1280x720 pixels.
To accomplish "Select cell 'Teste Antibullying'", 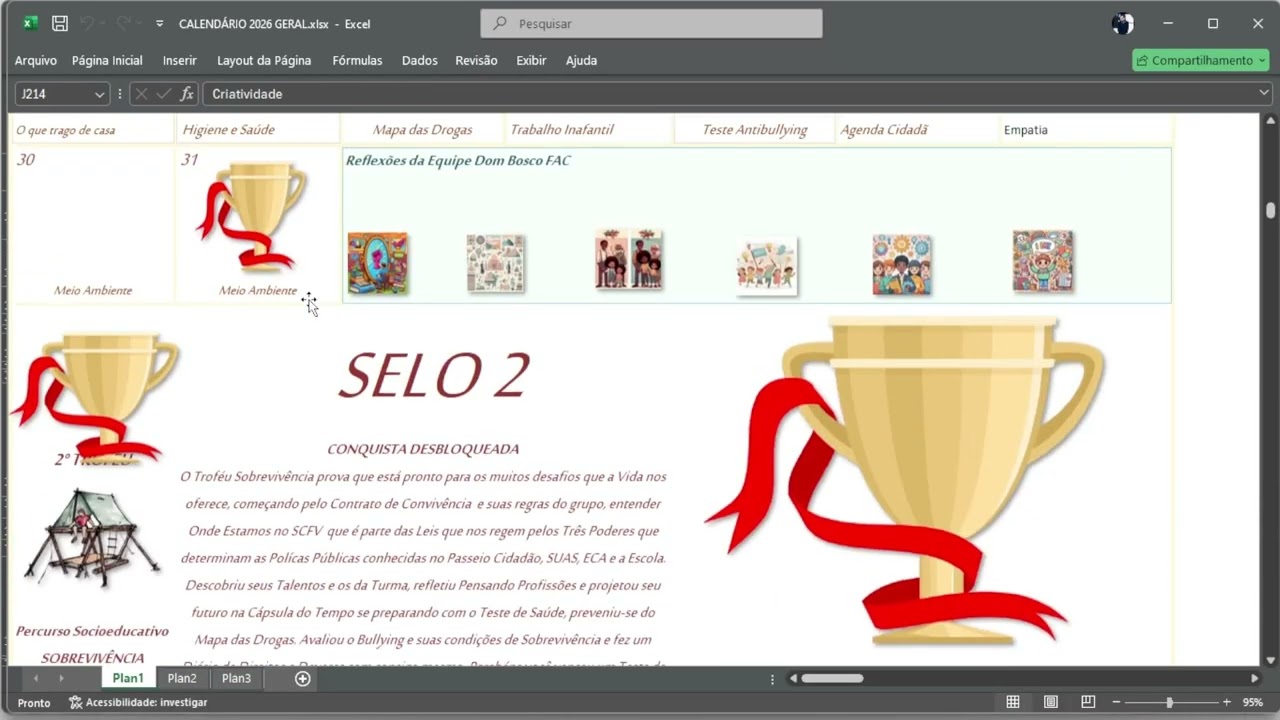I will point(754,130).
